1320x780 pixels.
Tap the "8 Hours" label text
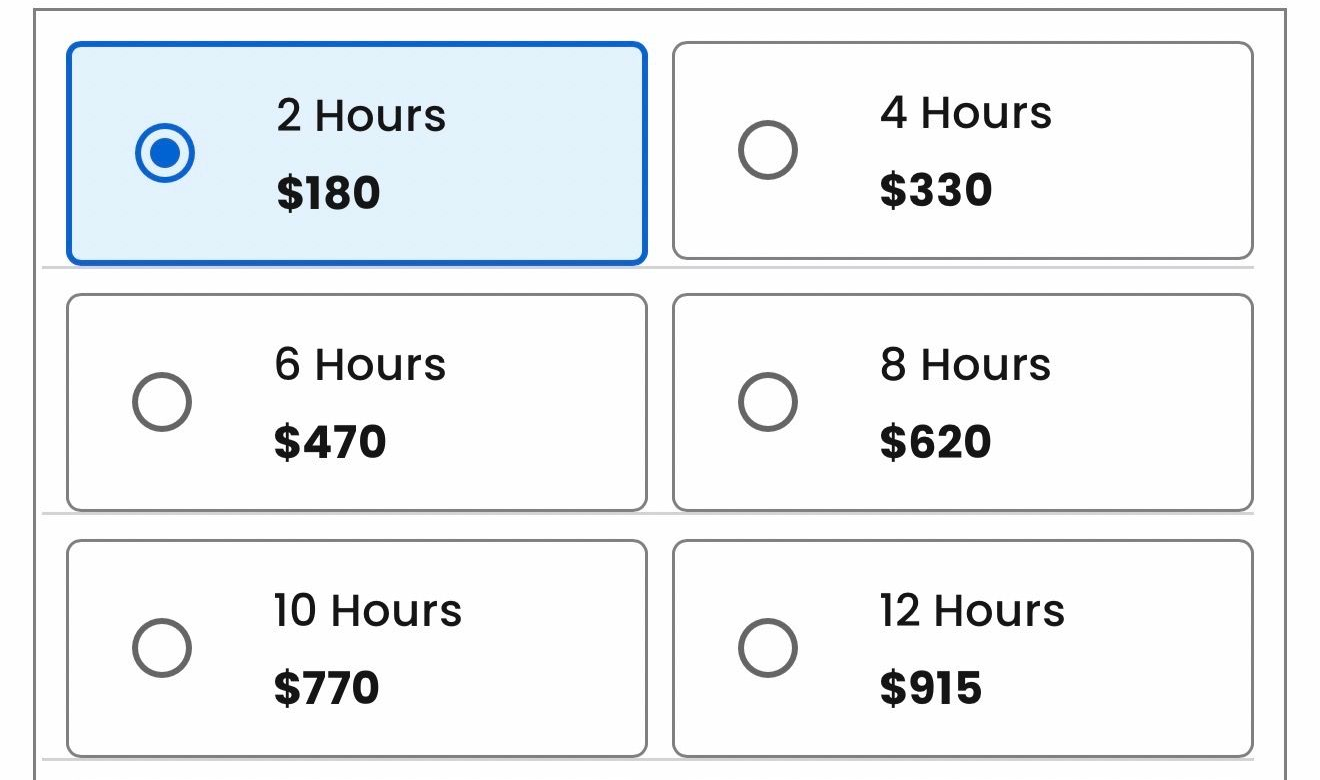pos(965,365)
